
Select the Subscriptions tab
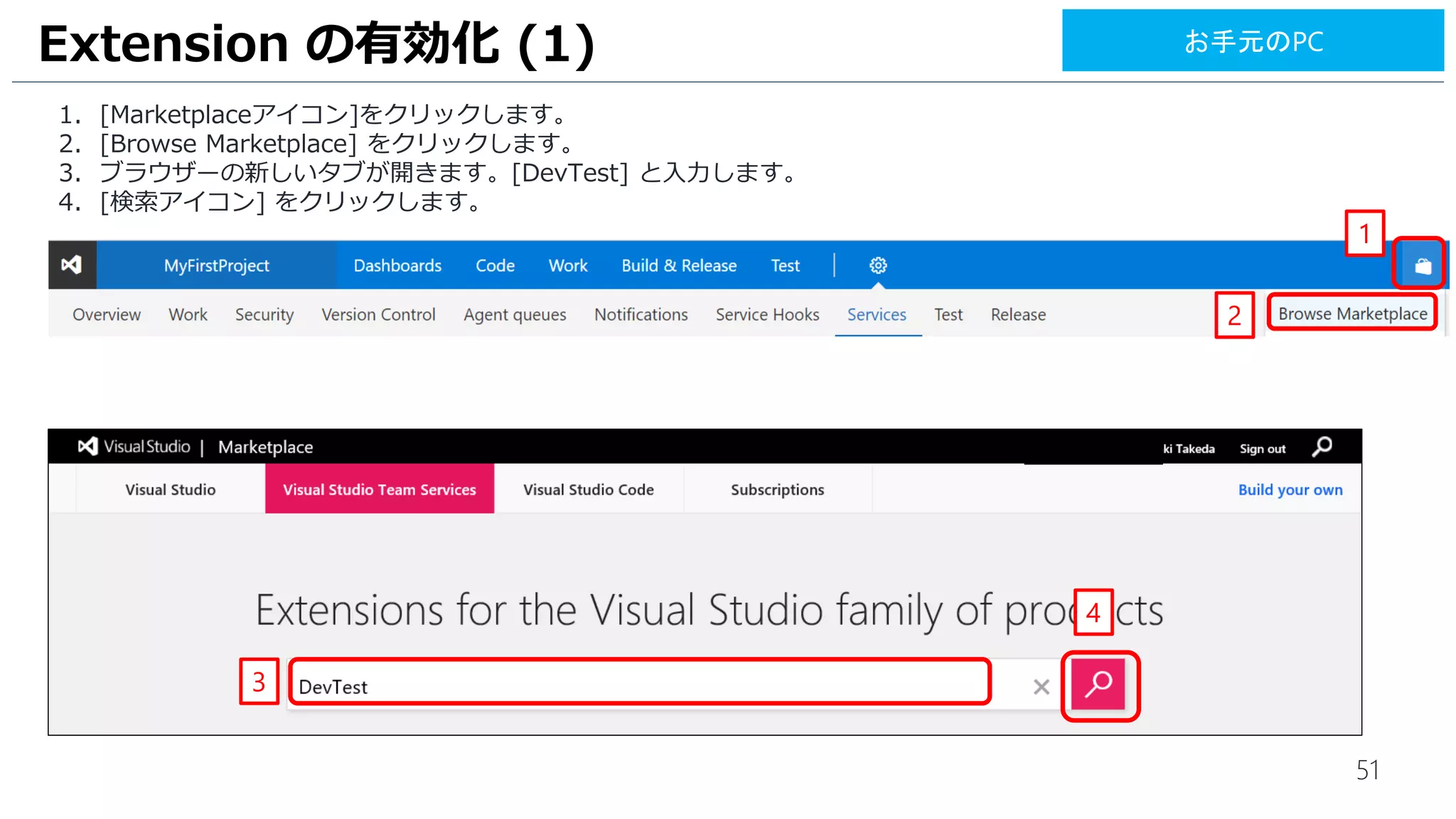pos(777,489)
